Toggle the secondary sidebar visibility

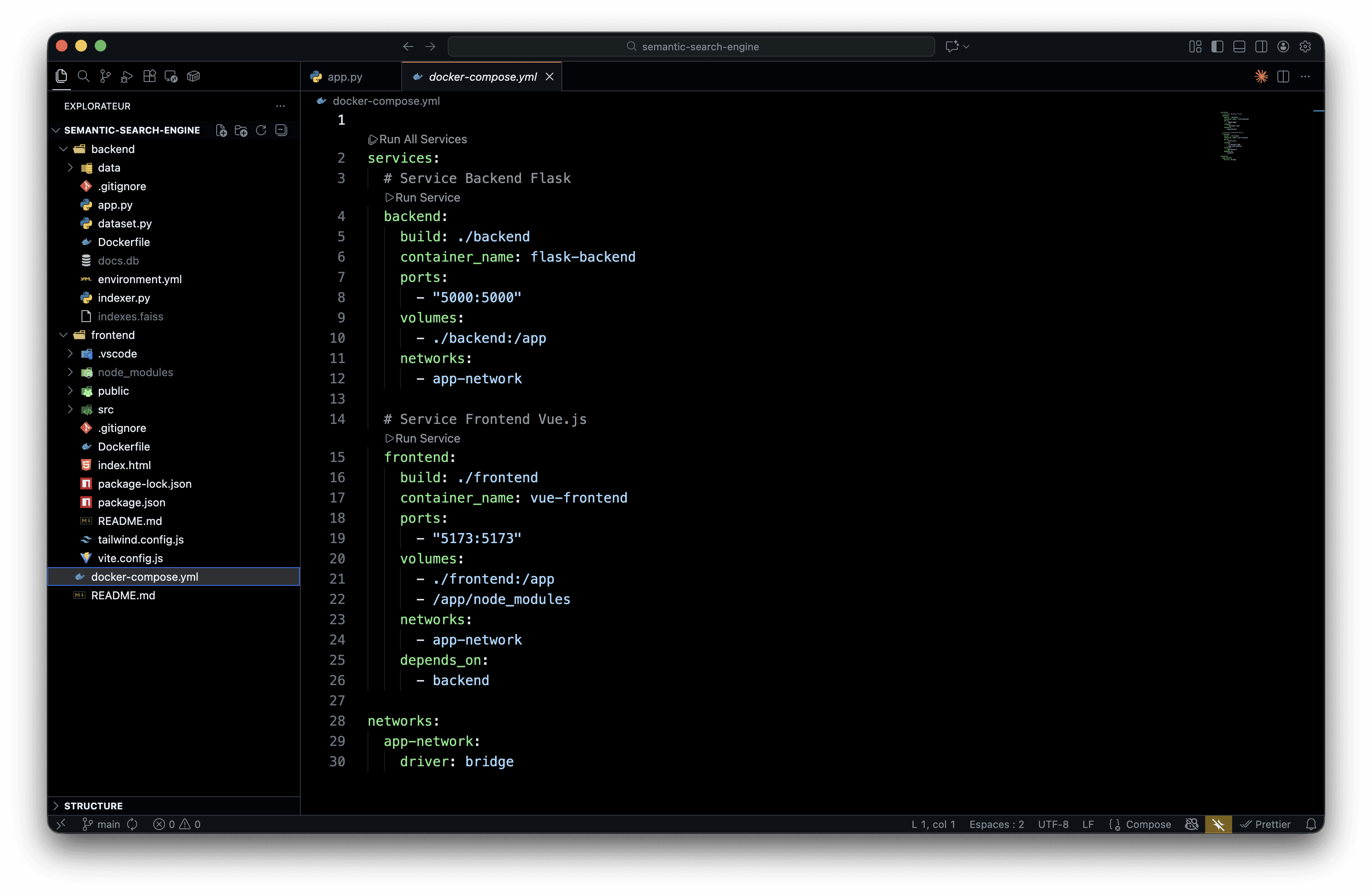(1261, 47)
